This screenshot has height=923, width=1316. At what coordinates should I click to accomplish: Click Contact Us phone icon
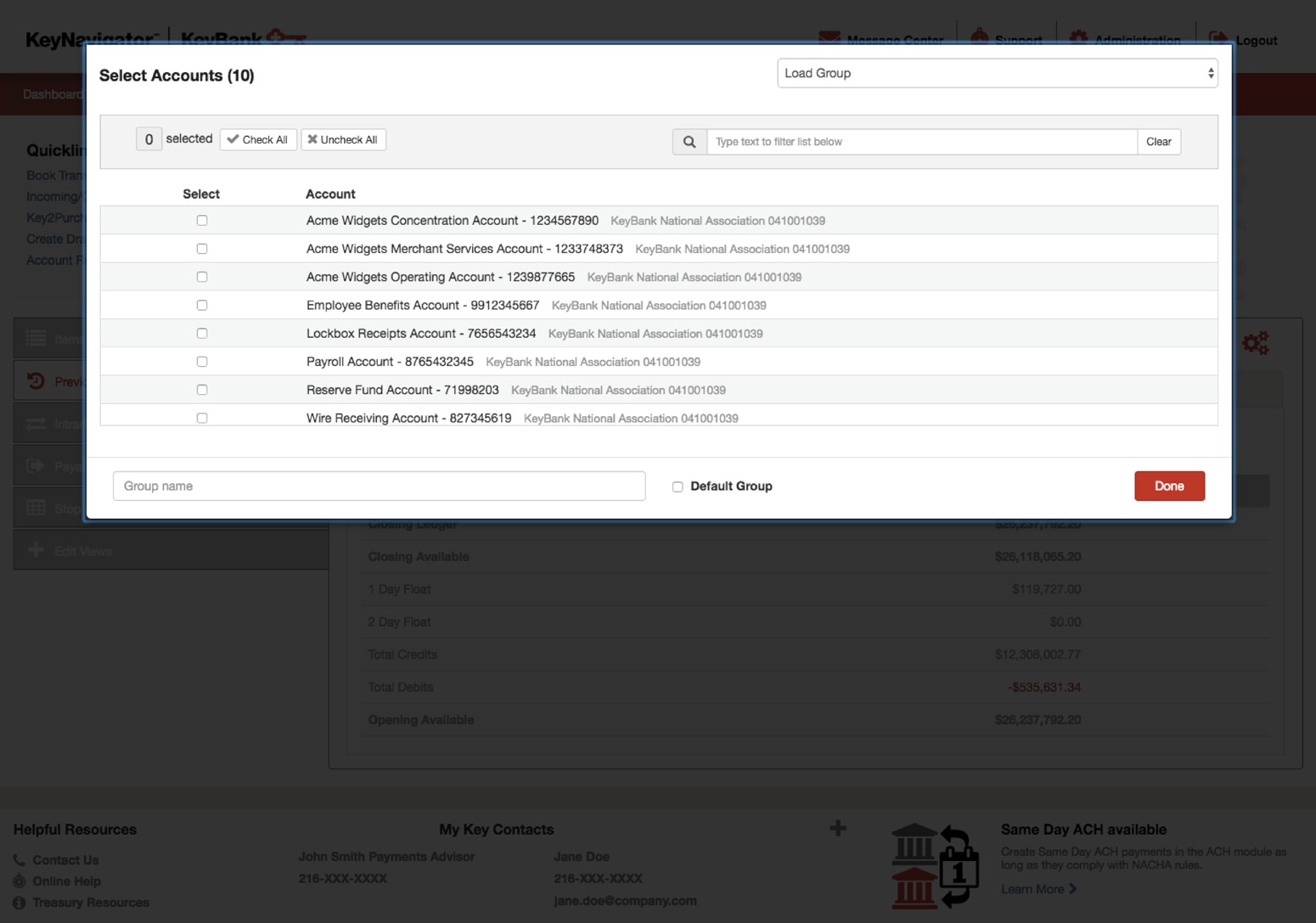[x=20, y=860]
